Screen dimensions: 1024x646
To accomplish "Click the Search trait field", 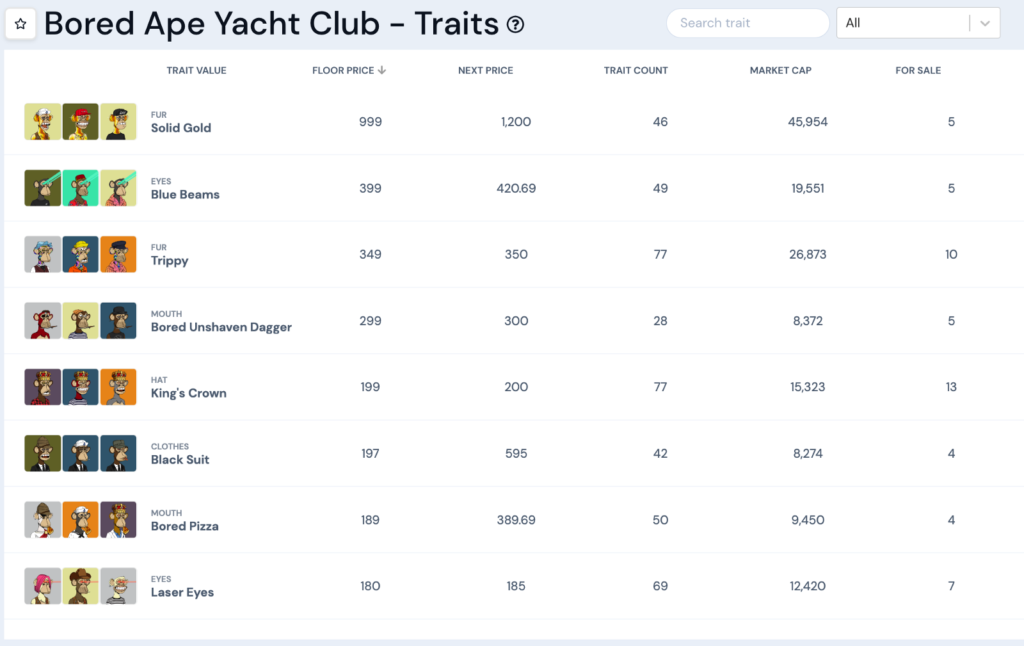I will click(747, 23).
